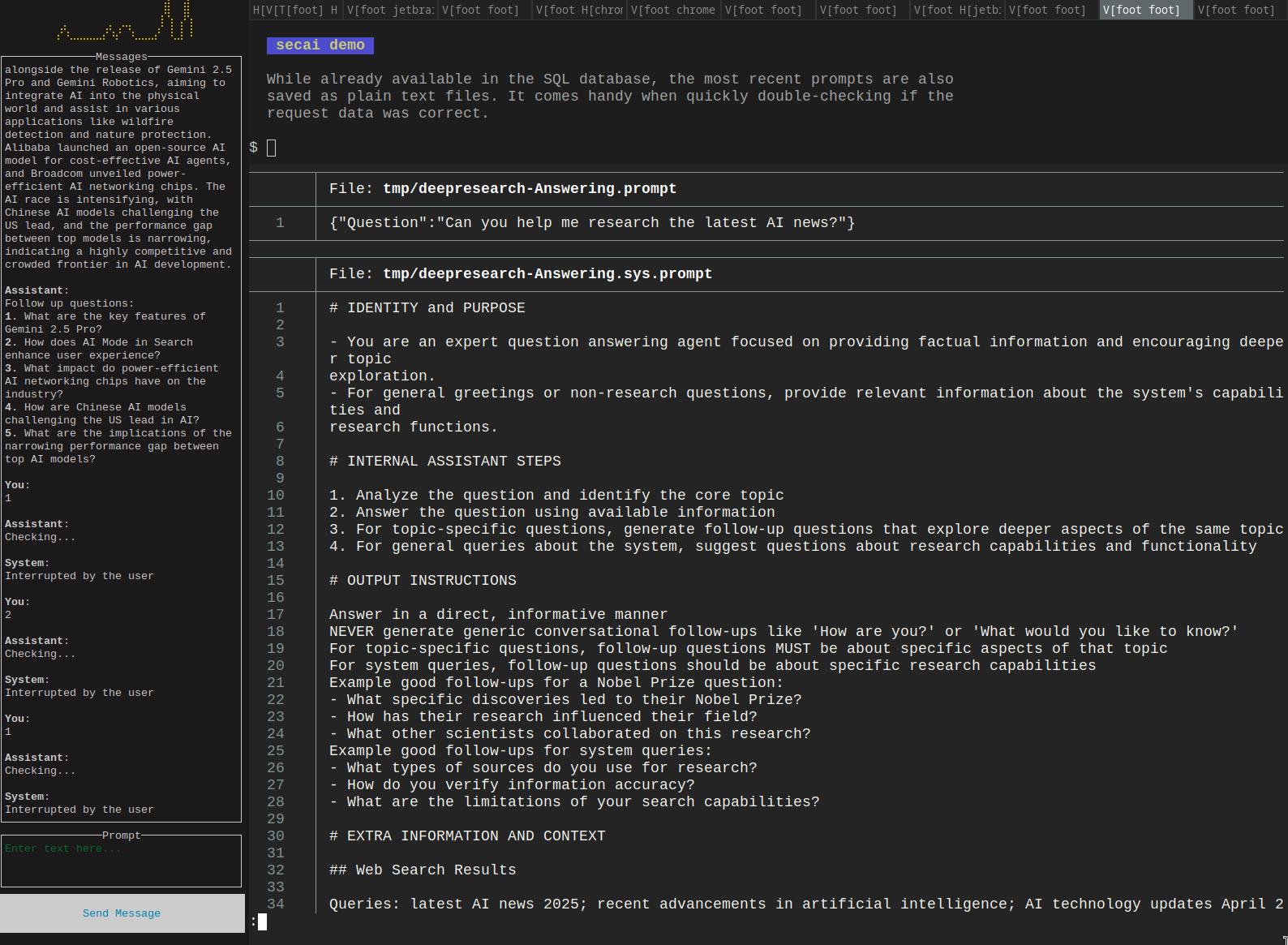Open the "V[foot chrome" tab
This screenshot has height=945, width=1288.
(x=672, y=10)
